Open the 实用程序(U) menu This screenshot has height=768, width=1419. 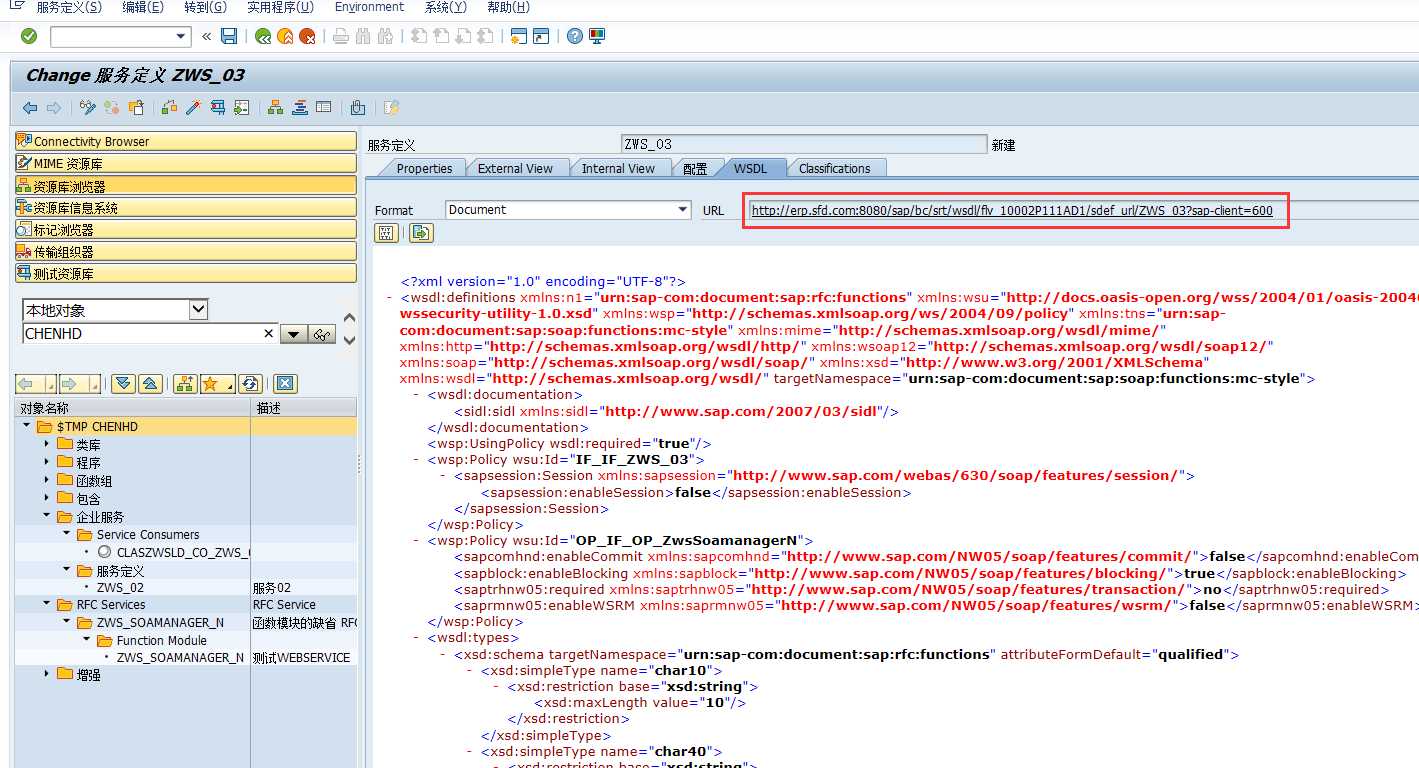click(280, 7)
